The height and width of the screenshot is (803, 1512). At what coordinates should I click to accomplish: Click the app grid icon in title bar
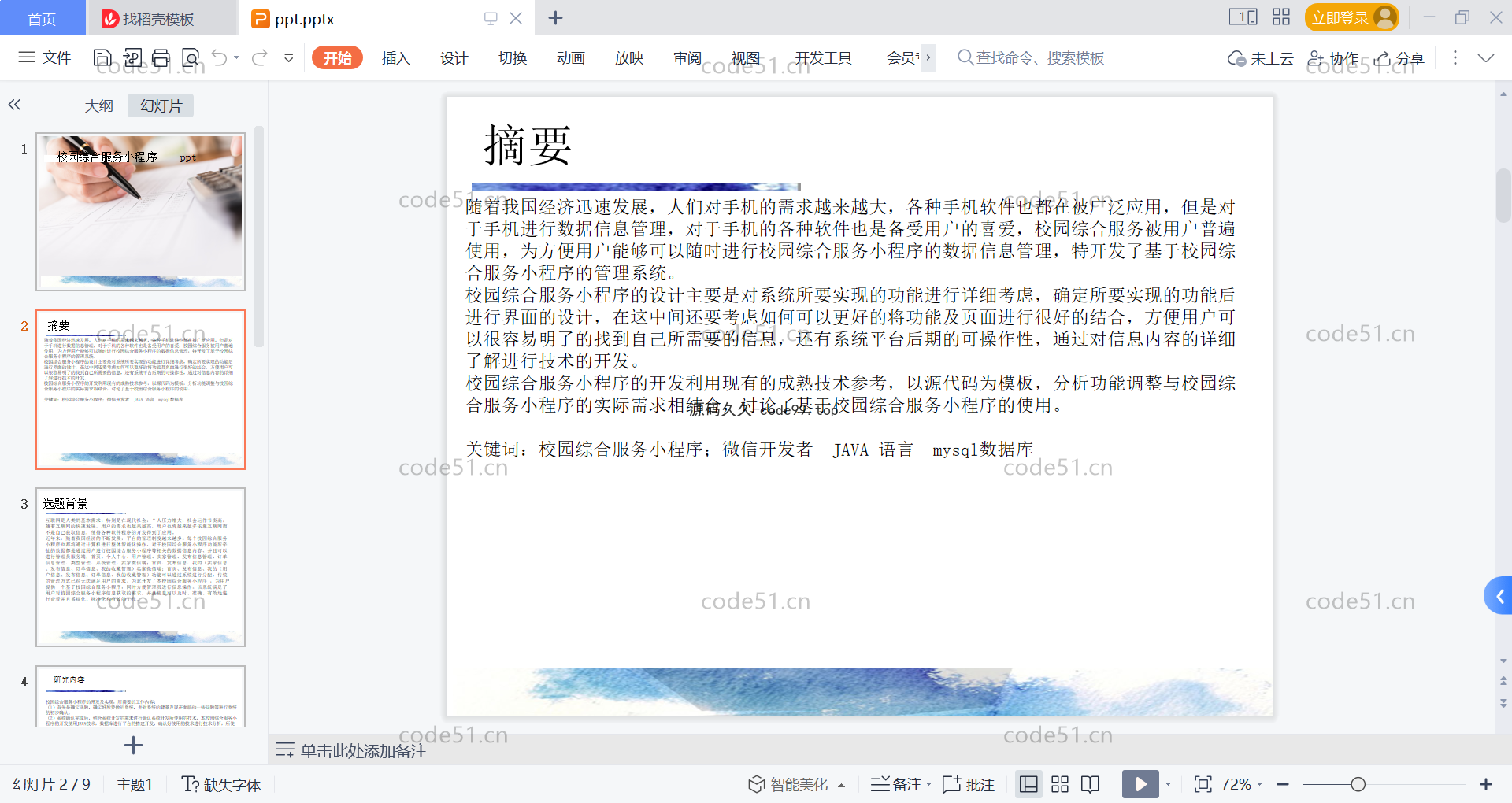1281,17
